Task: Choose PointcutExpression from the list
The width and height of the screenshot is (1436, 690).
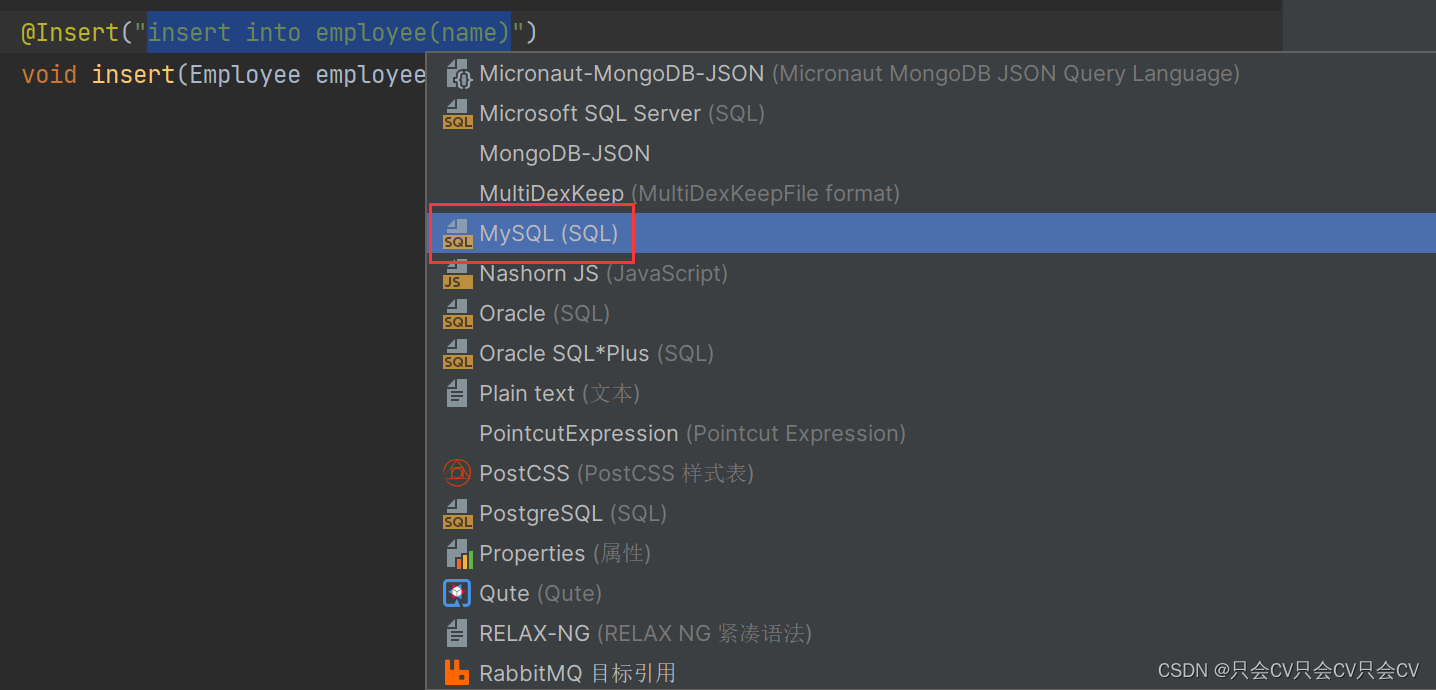Action: click(x=578, y=433)
